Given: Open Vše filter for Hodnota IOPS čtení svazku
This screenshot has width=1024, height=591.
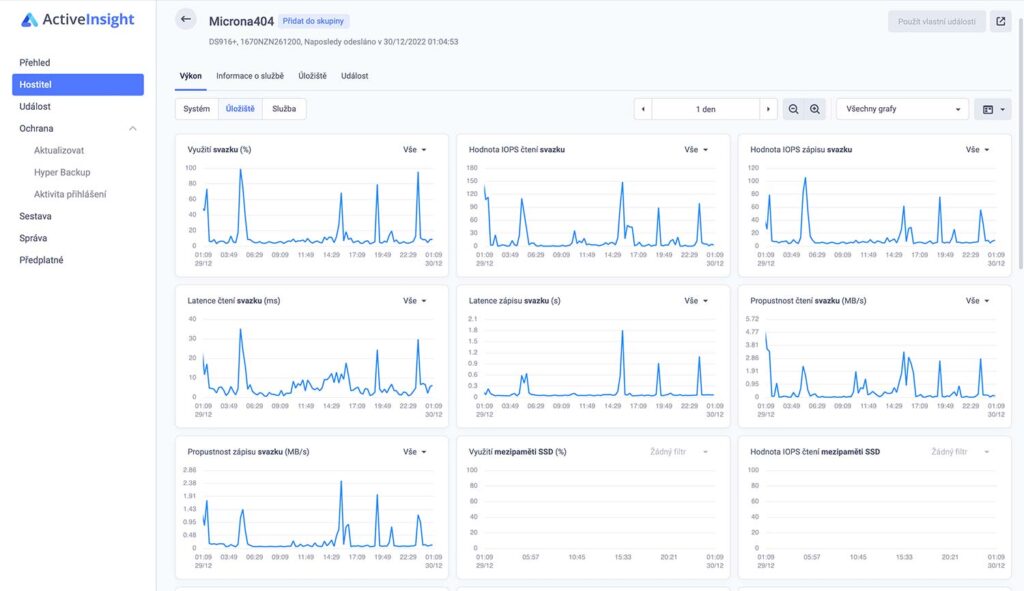Looking at the screenshot, I should tap(696, 150).
